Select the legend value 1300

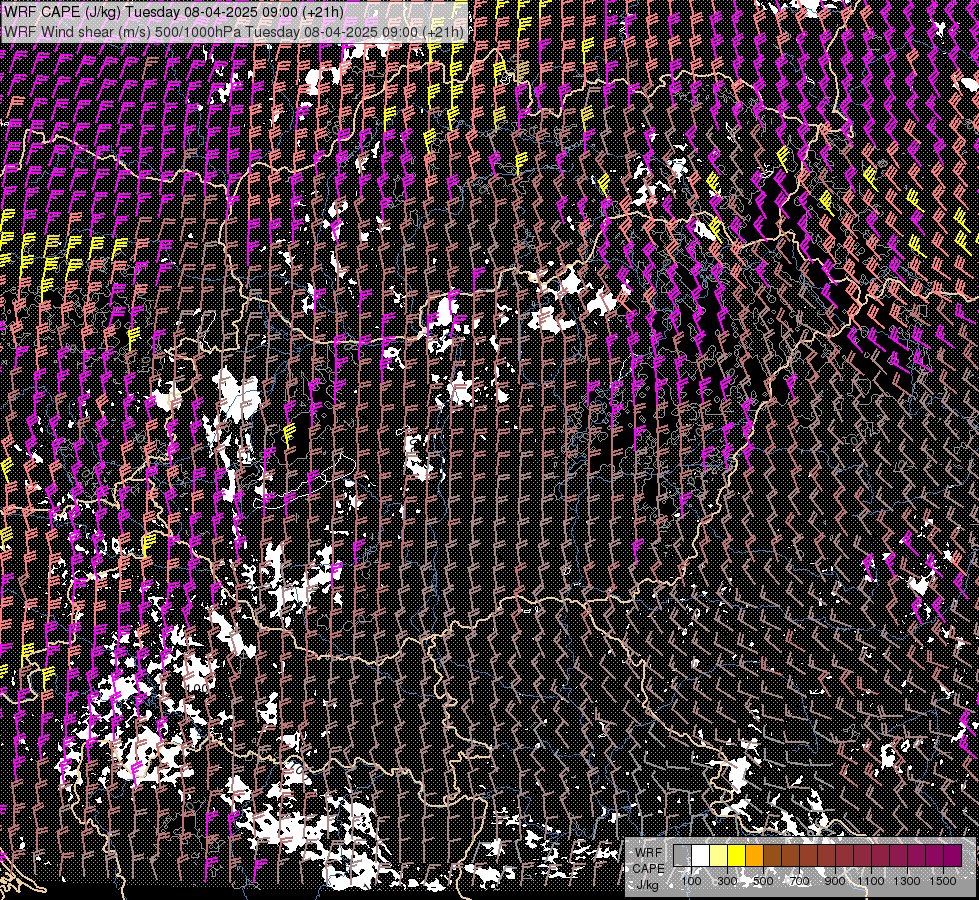(907, 881)
